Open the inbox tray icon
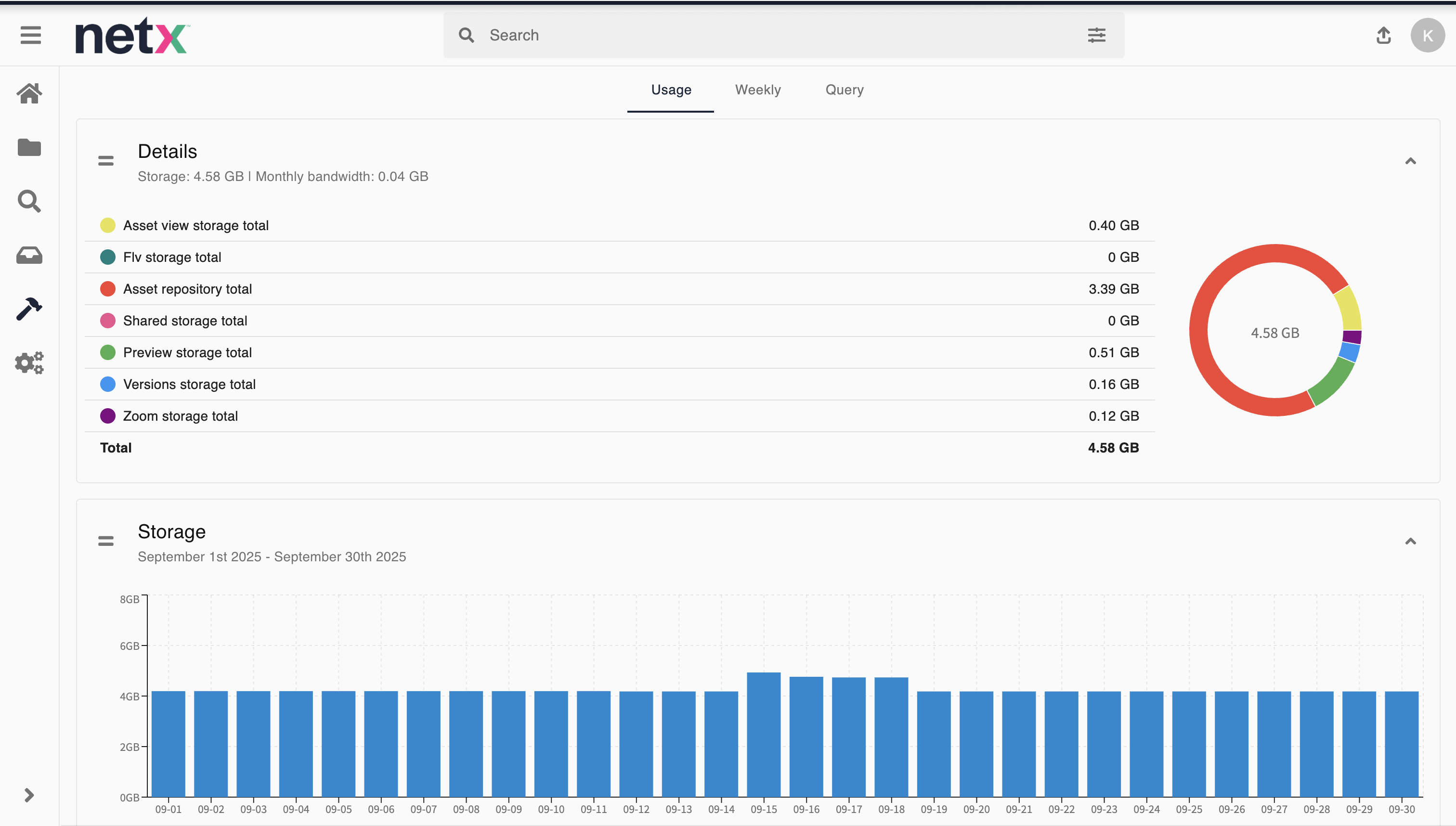The height and width of the screenshot is (826, 1456). (29, 255)
